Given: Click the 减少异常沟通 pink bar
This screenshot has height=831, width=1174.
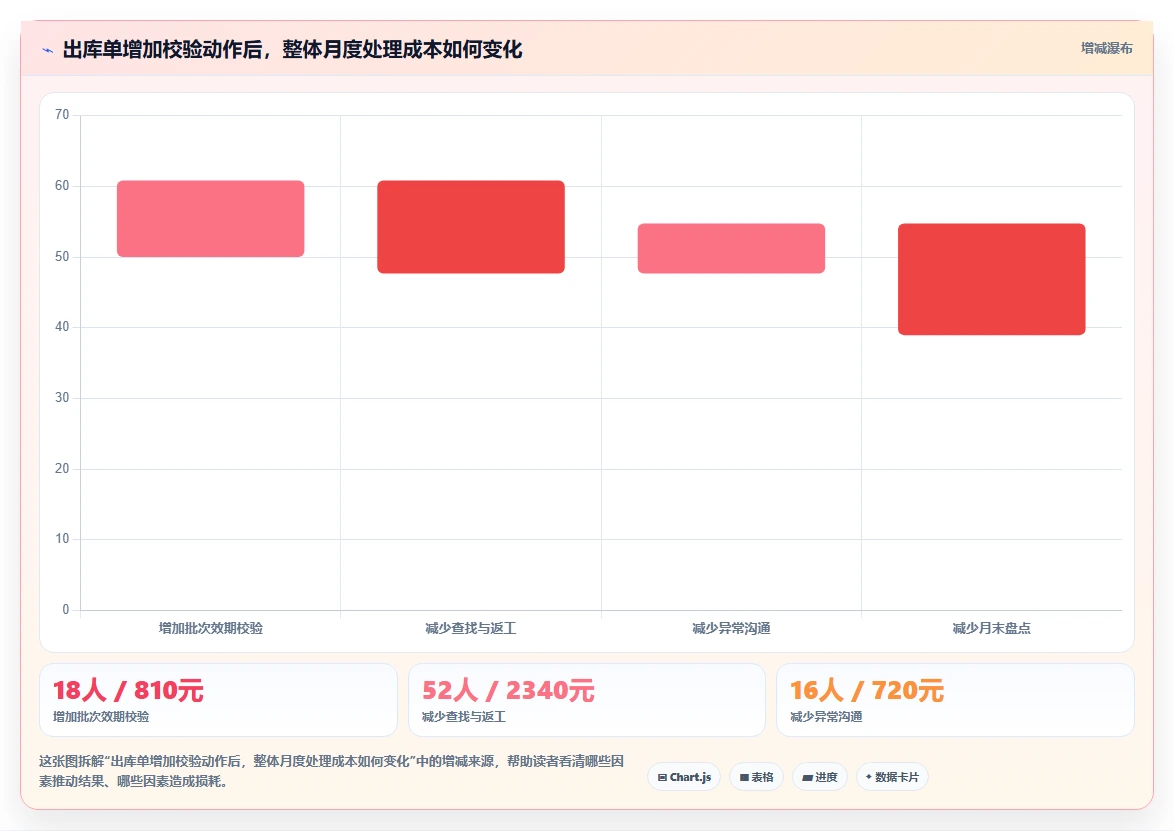Looking at the screenshot, I should (x=732, y=249).
